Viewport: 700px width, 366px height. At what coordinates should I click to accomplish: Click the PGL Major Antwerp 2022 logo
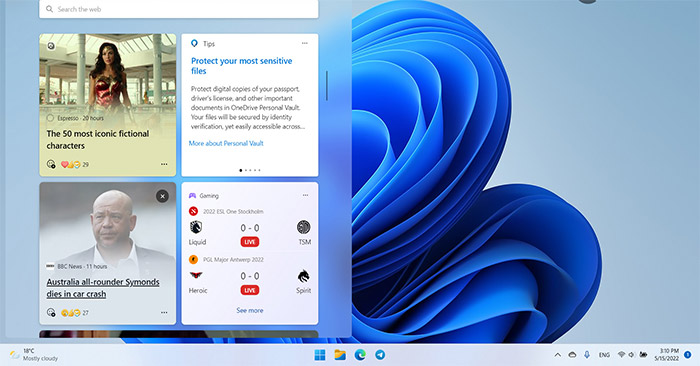click(193, 259)
